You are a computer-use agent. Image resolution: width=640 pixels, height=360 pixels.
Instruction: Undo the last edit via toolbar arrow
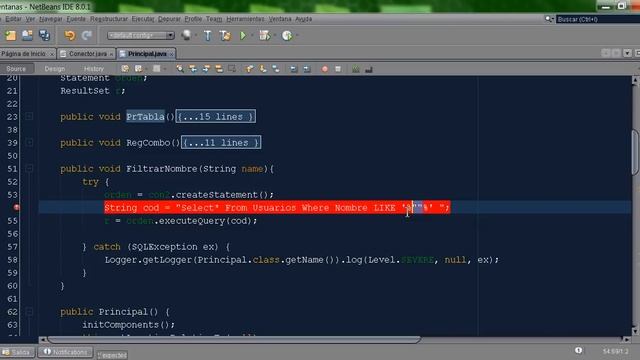coord(70,36)
